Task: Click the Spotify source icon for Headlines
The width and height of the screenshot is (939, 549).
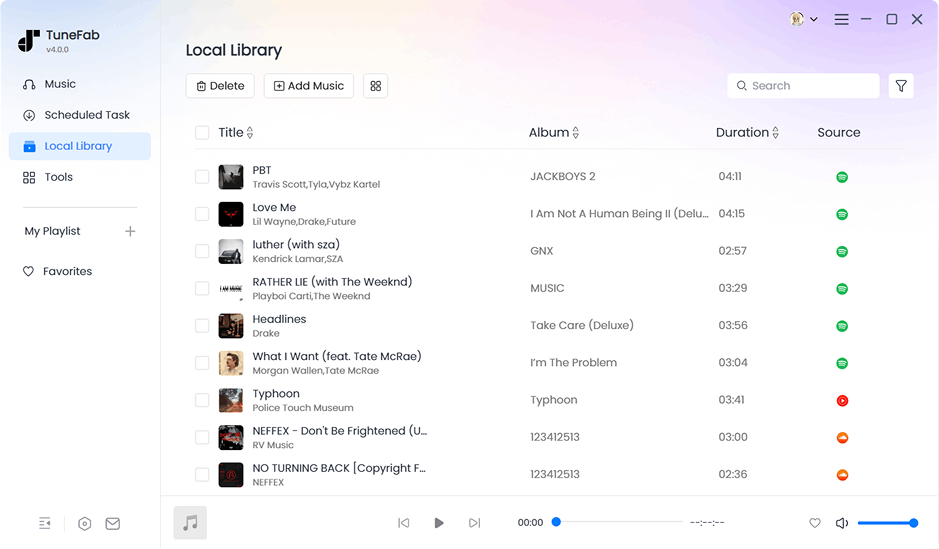Action: coord(842,326)
